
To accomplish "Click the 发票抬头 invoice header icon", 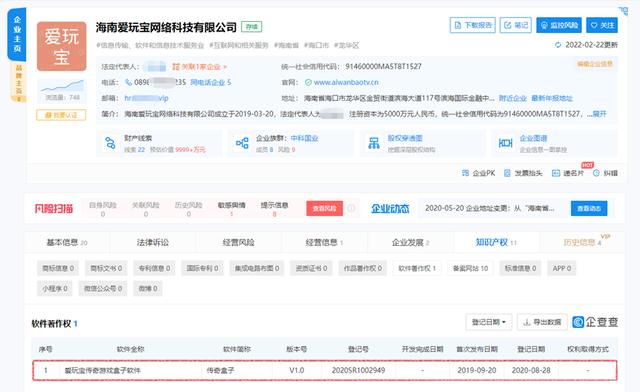I will click(x=507, y=173).
